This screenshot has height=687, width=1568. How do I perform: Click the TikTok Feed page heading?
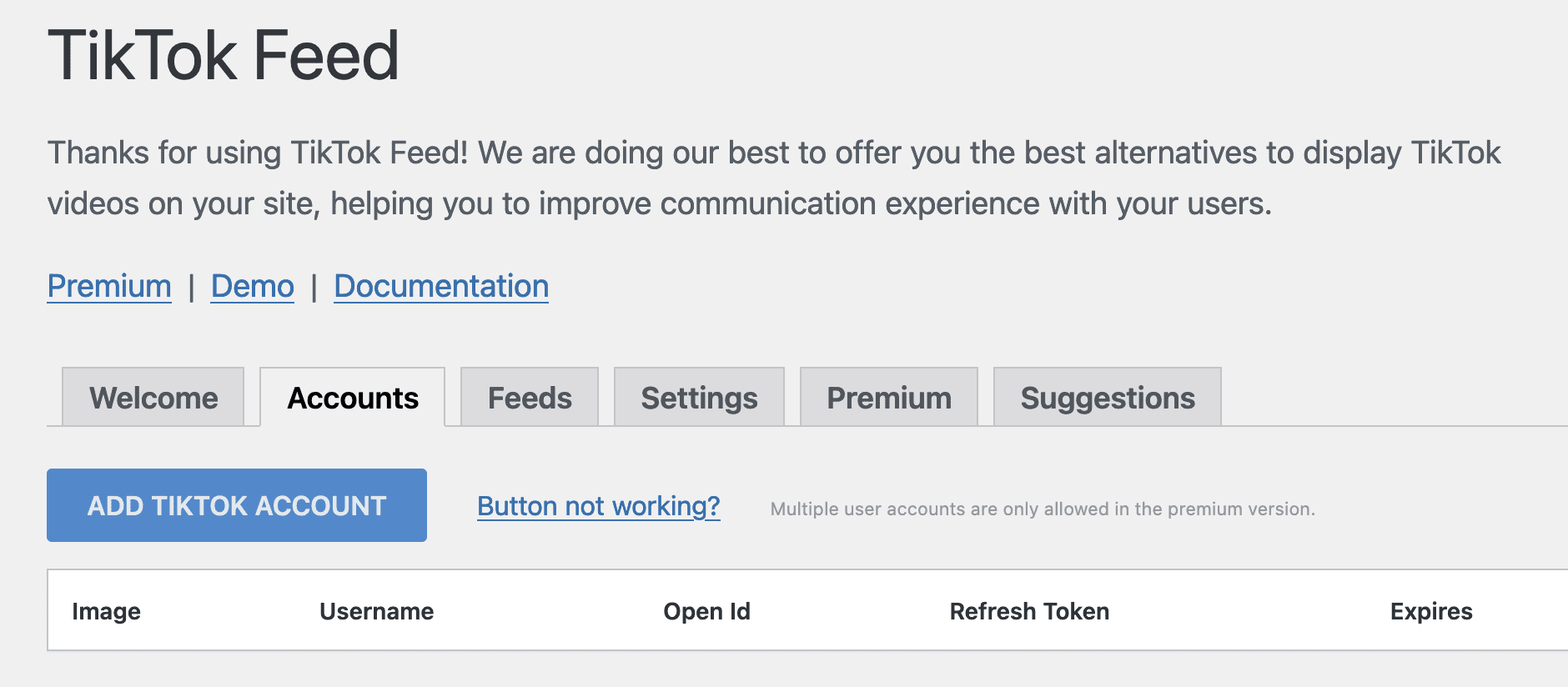224,56
